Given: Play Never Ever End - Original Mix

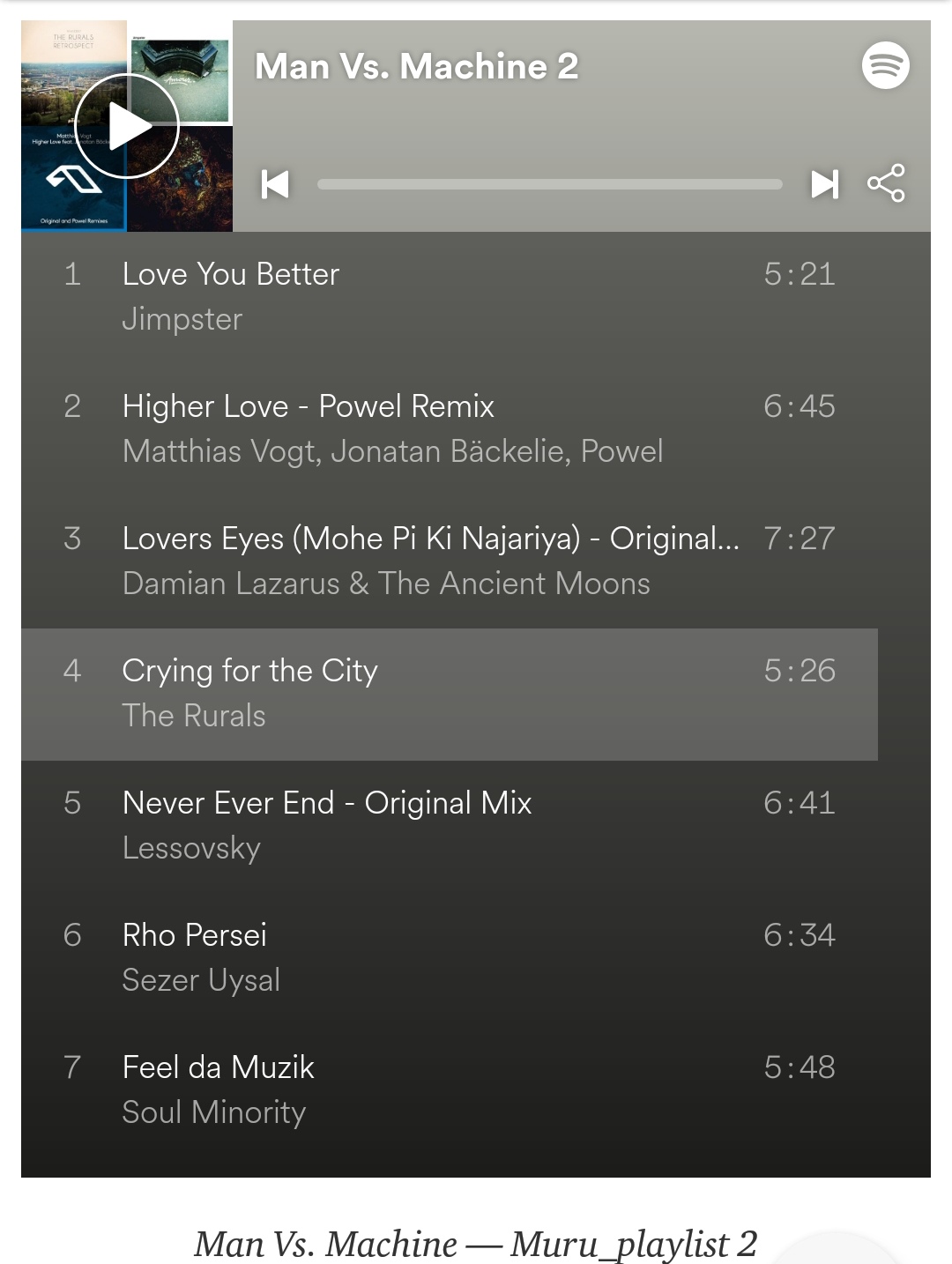Looking at the screenshot, I should (x=450, y=826).
